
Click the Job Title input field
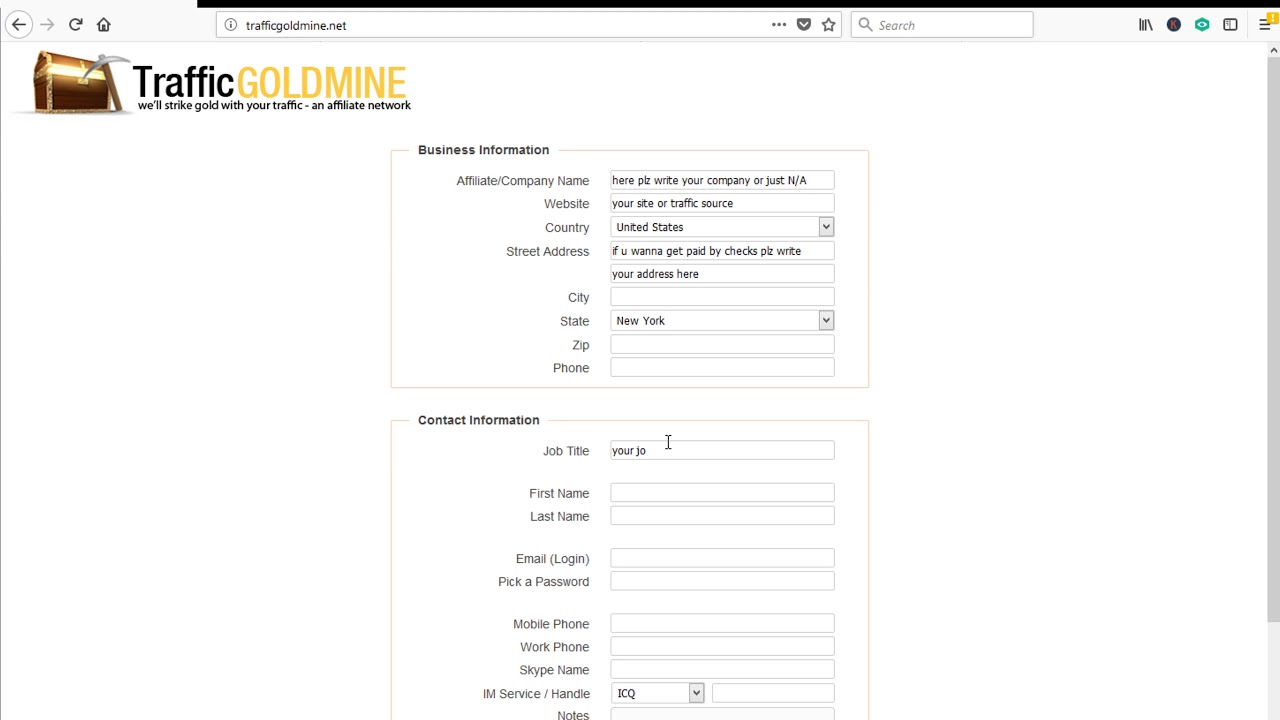tap(722, 451)
